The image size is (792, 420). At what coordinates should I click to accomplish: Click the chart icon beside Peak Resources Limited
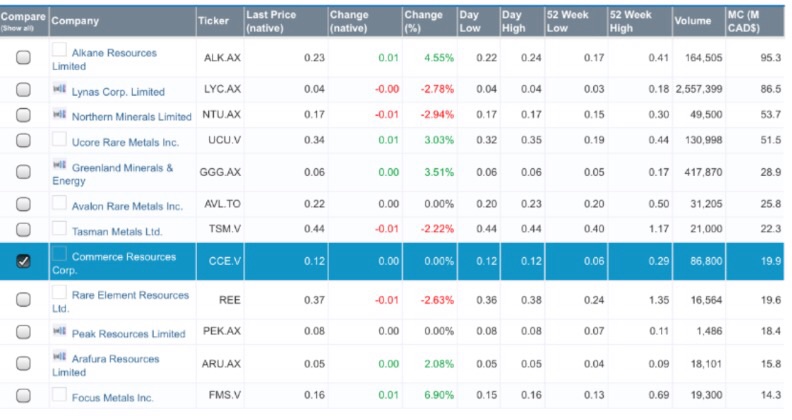[x=59, y=332]
